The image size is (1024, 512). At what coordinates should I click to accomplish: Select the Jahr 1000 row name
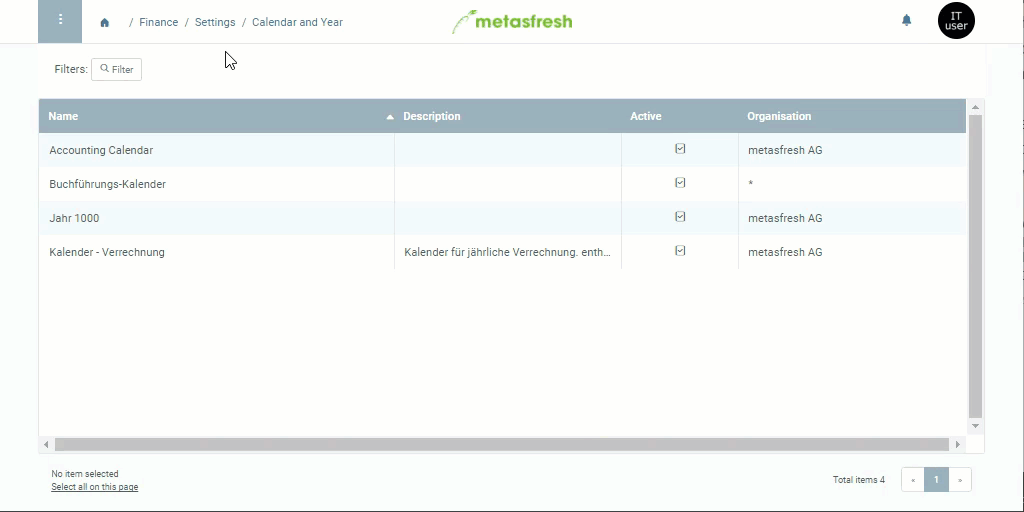(74, 218)
